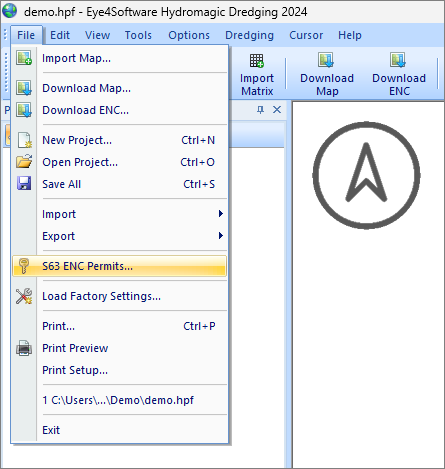Click the Ctrl+O shortcut text
This screenshot has width=445, height=469.
[x=198, y=162]
